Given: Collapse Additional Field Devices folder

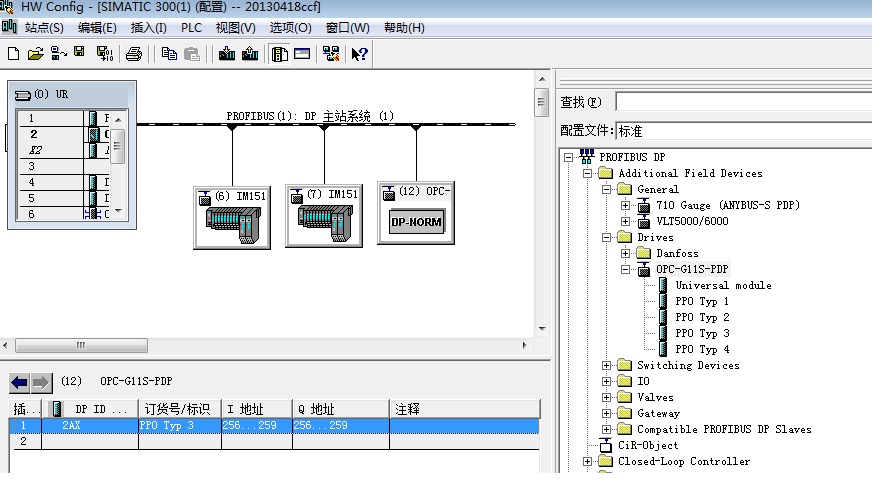Looking at the screenshot, I should [x=587, y=173].
